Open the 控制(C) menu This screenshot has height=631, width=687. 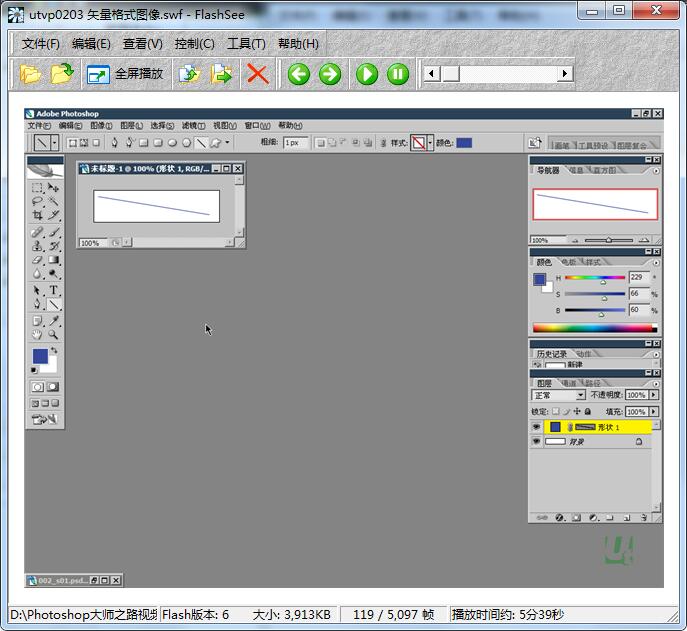(194, 43)
